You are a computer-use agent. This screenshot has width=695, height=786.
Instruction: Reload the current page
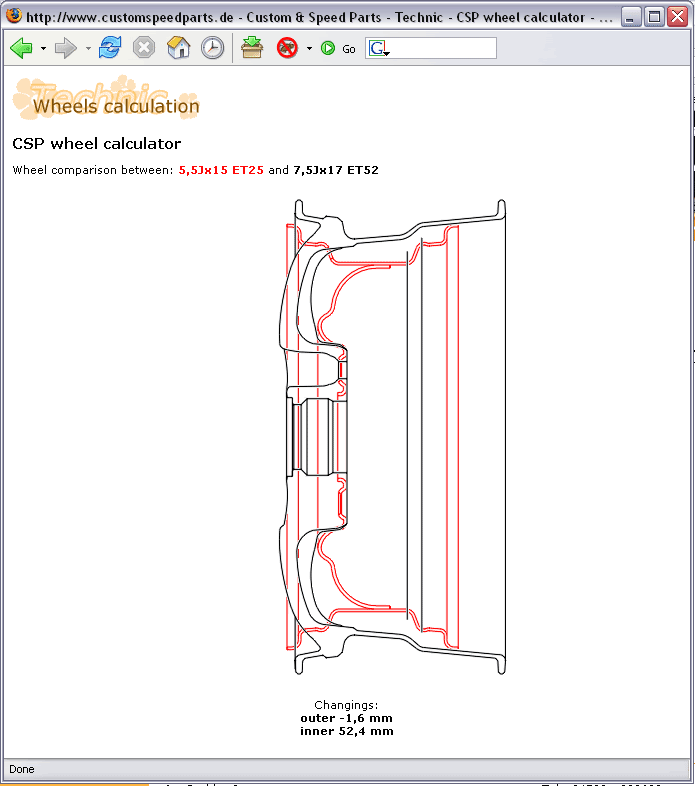[110, 48]
